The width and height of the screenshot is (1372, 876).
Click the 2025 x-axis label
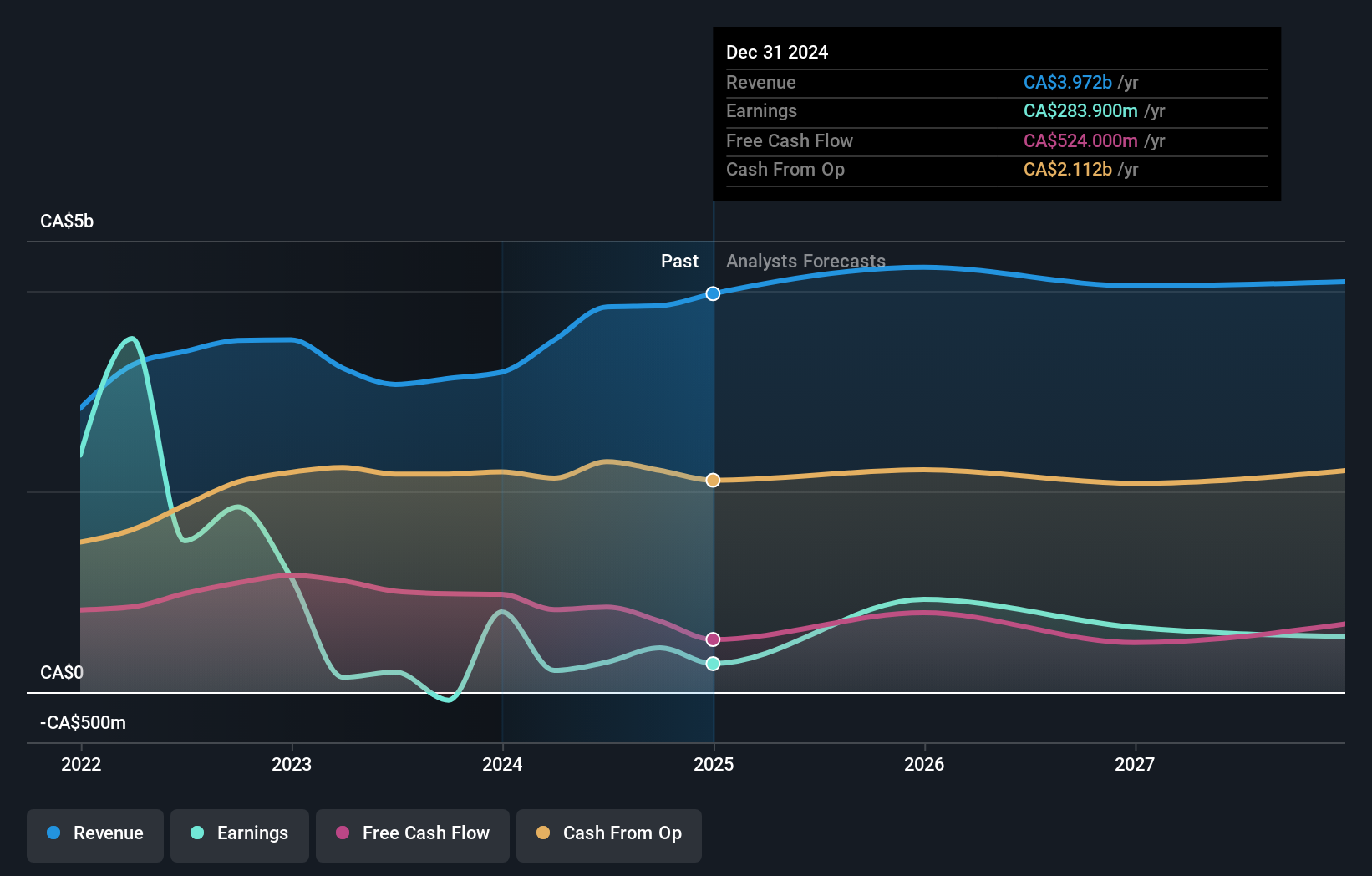tap(714, 764)
